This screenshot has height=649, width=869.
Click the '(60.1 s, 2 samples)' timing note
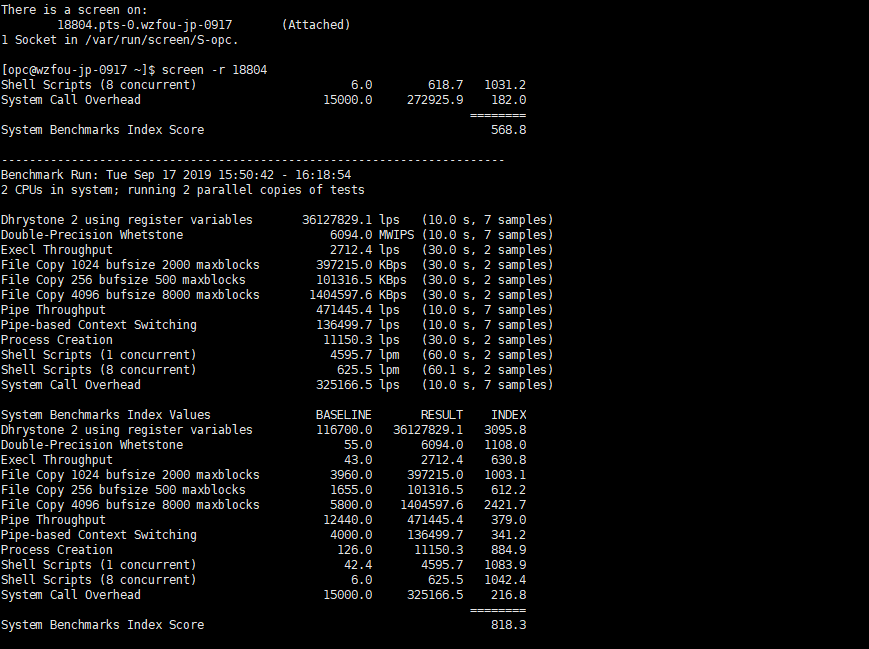pyautogui.click(x=488, y=369)
